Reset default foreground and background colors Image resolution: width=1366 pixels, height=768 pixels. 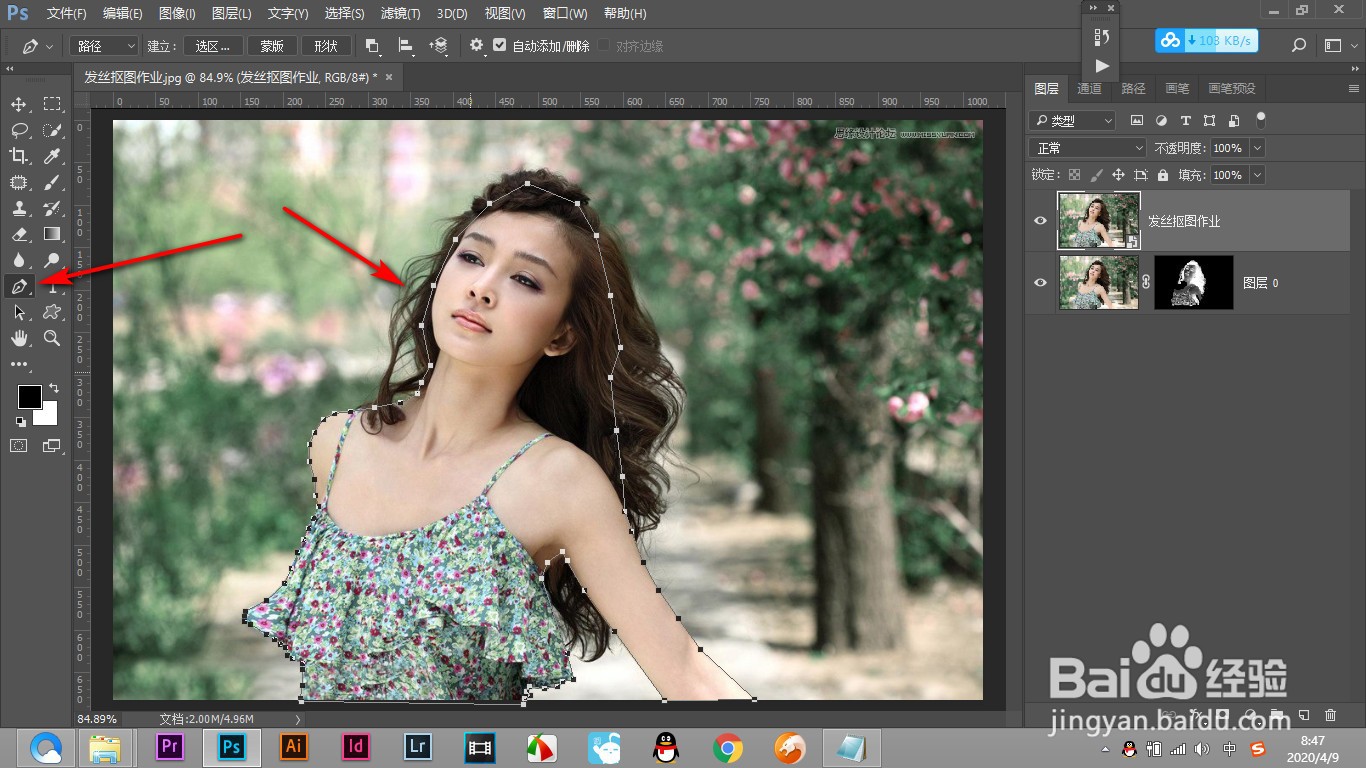21,422
